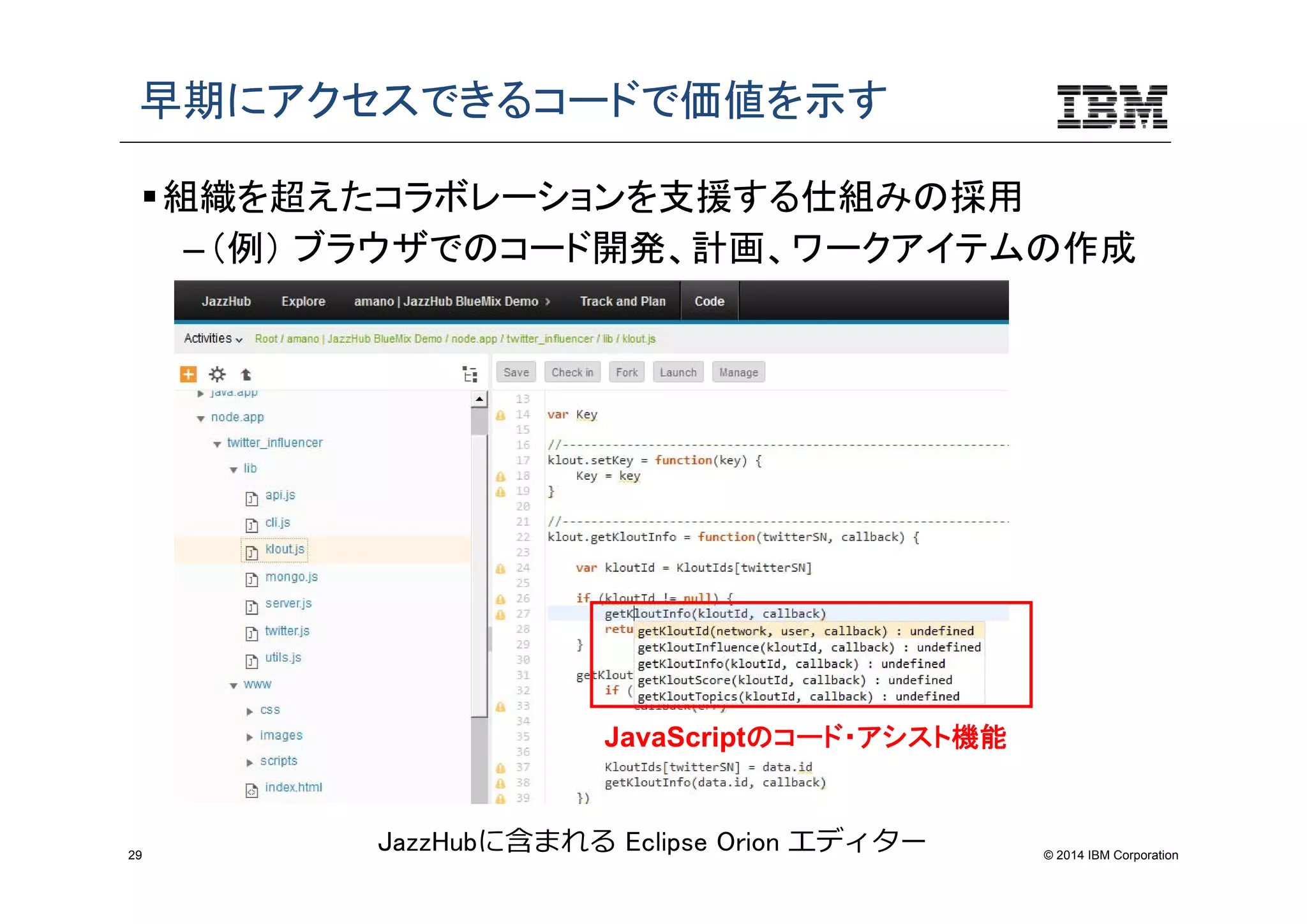Click the warning icon on line 19
This screenshot has height=924, width=1307.
[x=501, y=492]
